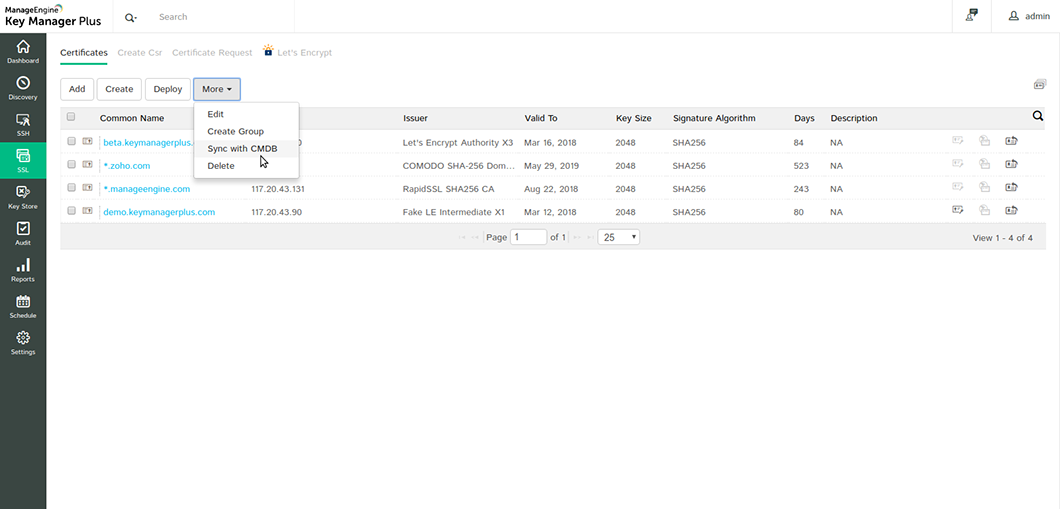Image resolution: width=1060 pixels, height=509 pixels.
Task: Sort by the Common Name column header
Action: (x=132, y=118)
